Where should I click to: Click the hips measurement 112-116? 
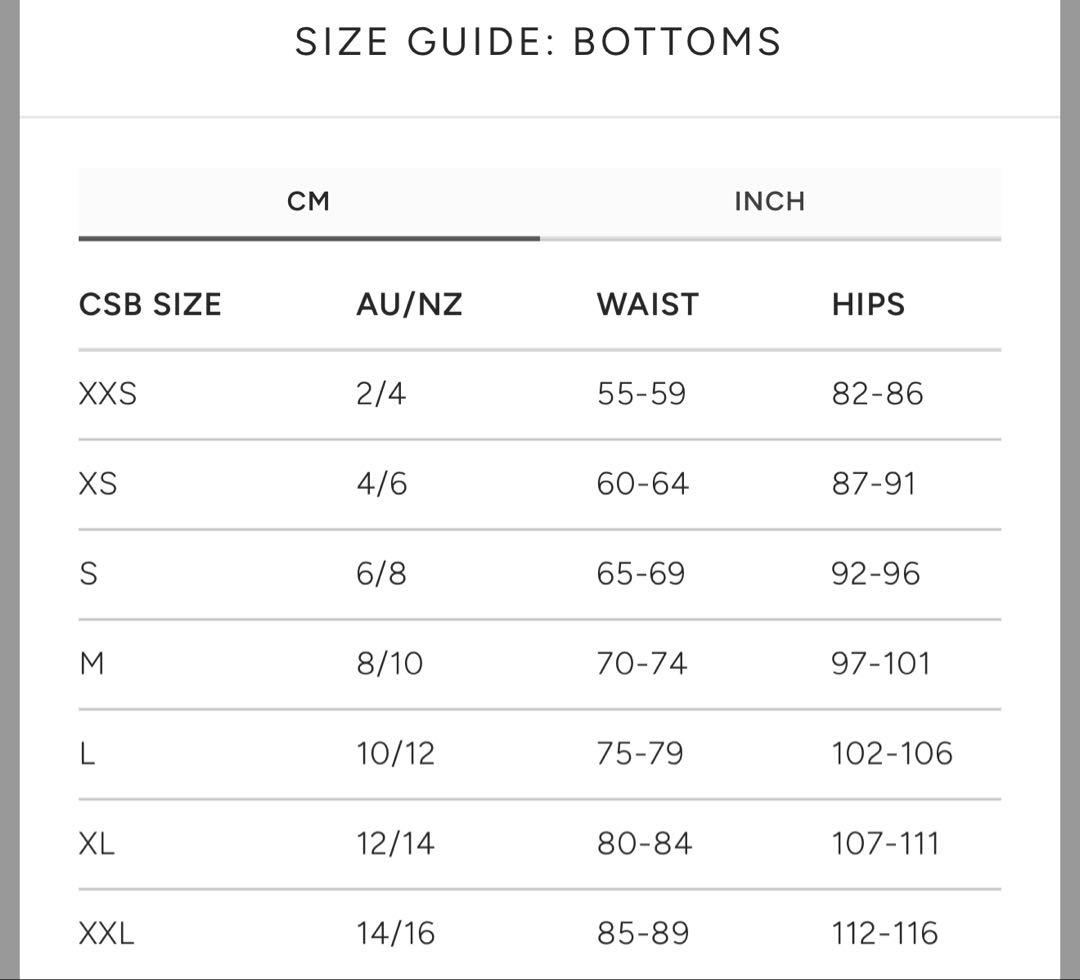[885, 934]
